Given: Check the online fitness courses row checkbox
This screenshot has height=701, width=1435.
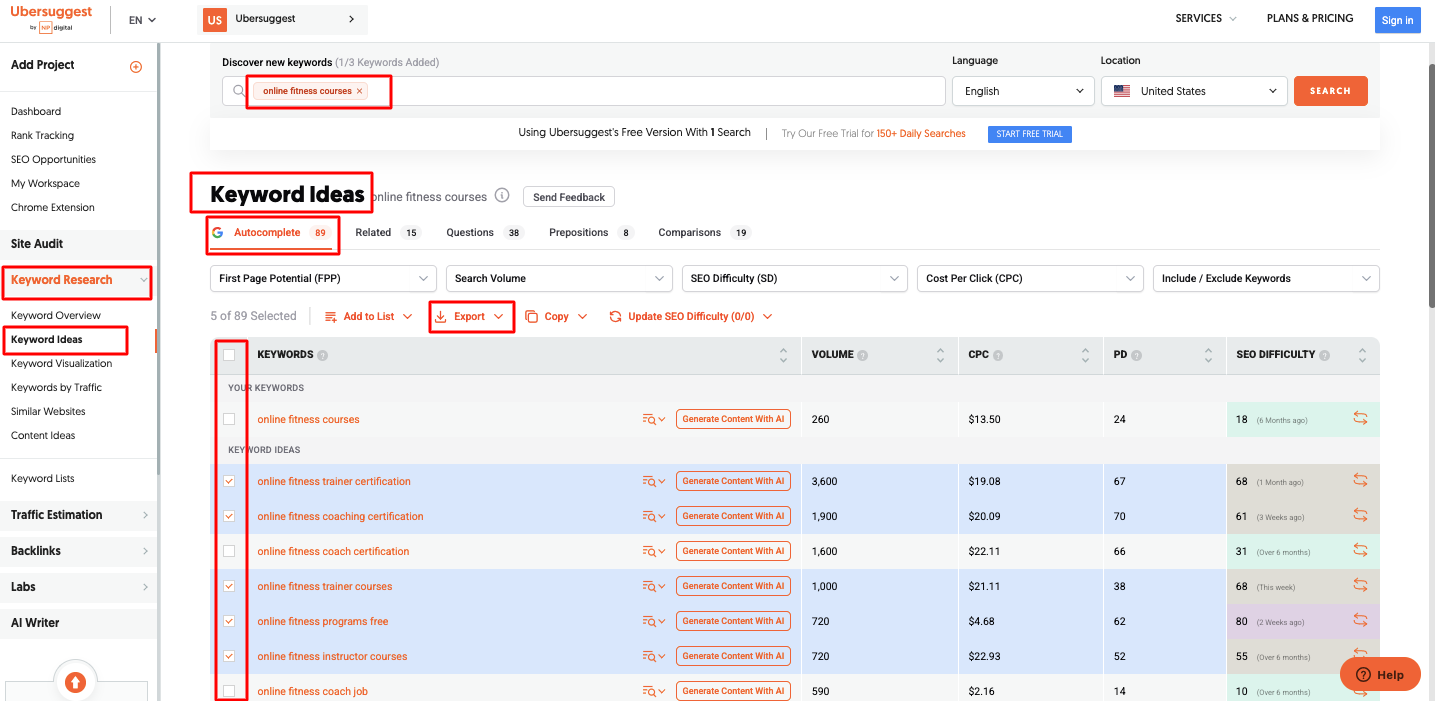Looking at the screenshot, I should pyautogui.click(x=229, y=419).
